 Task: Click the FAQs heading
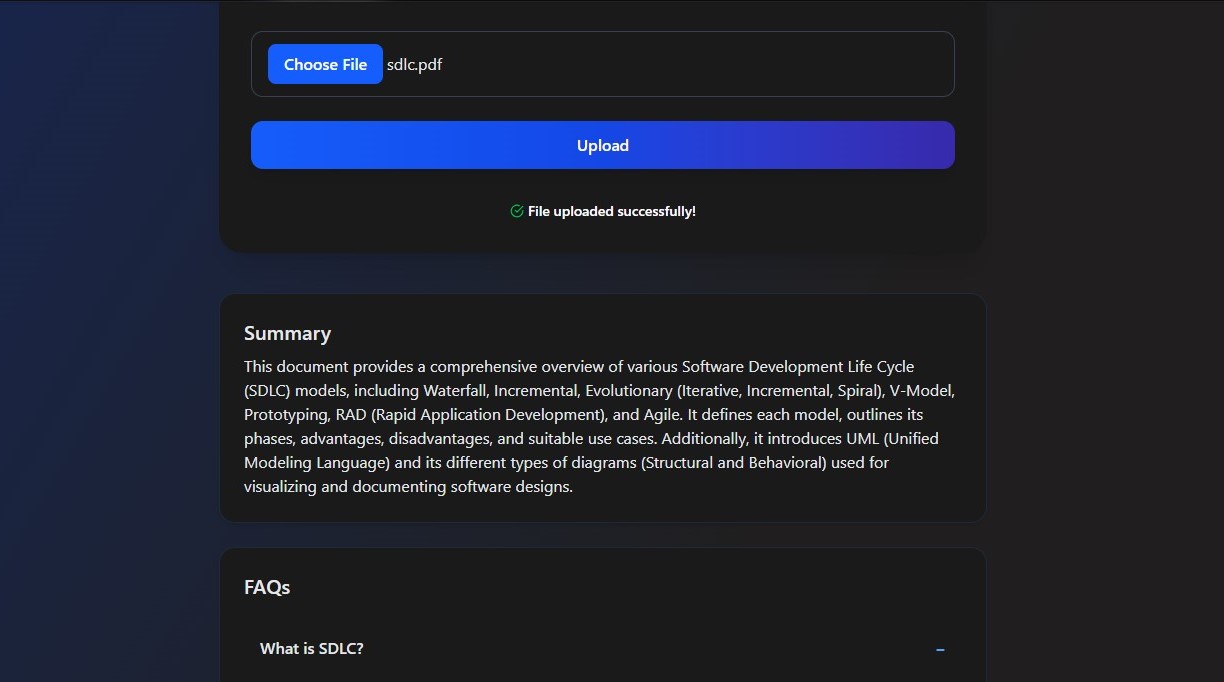pyautogui.click(x=267, y=587)
